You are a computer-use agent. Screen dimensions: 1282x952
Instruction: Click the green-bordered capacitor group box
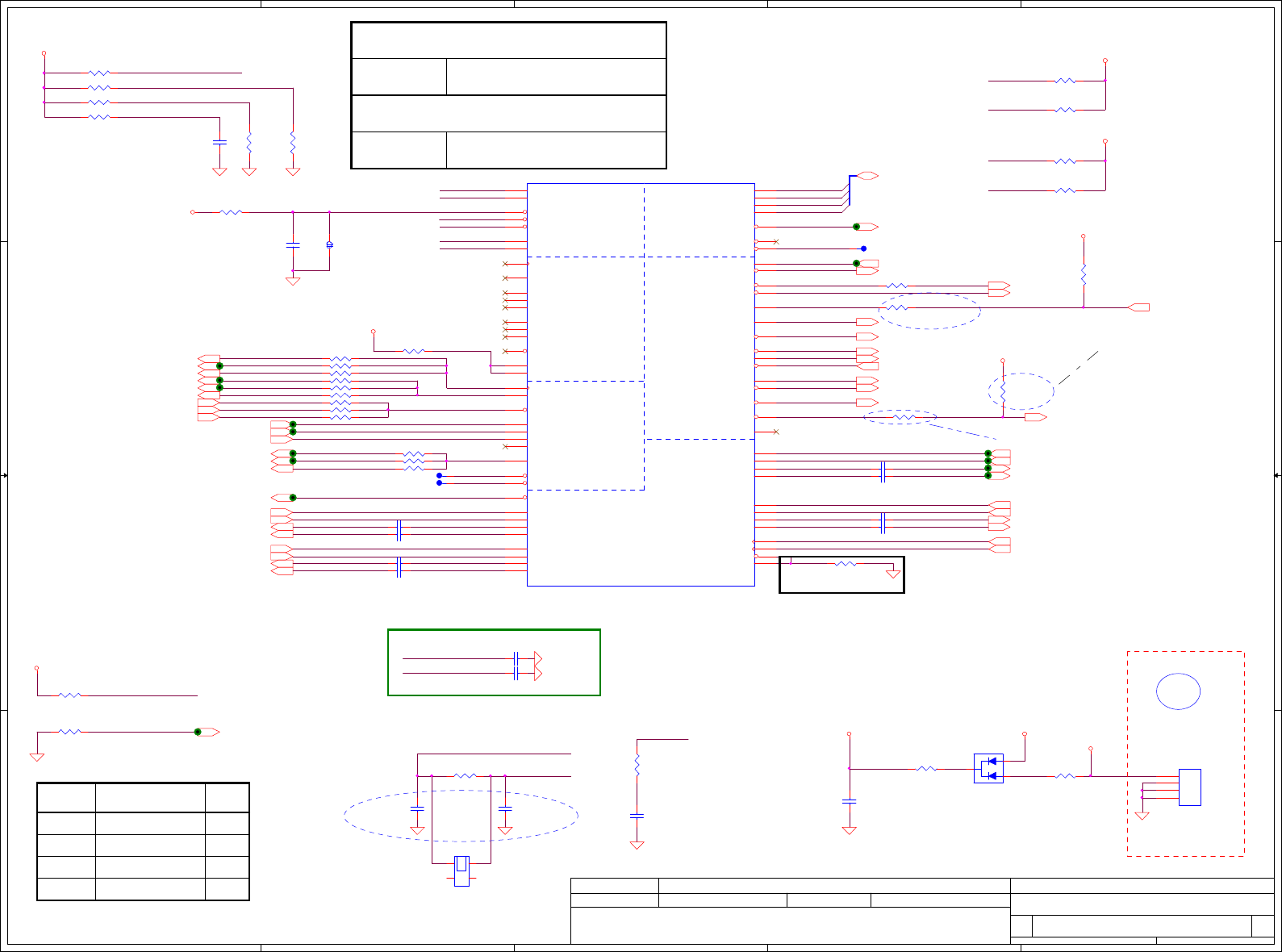point(494,662)
